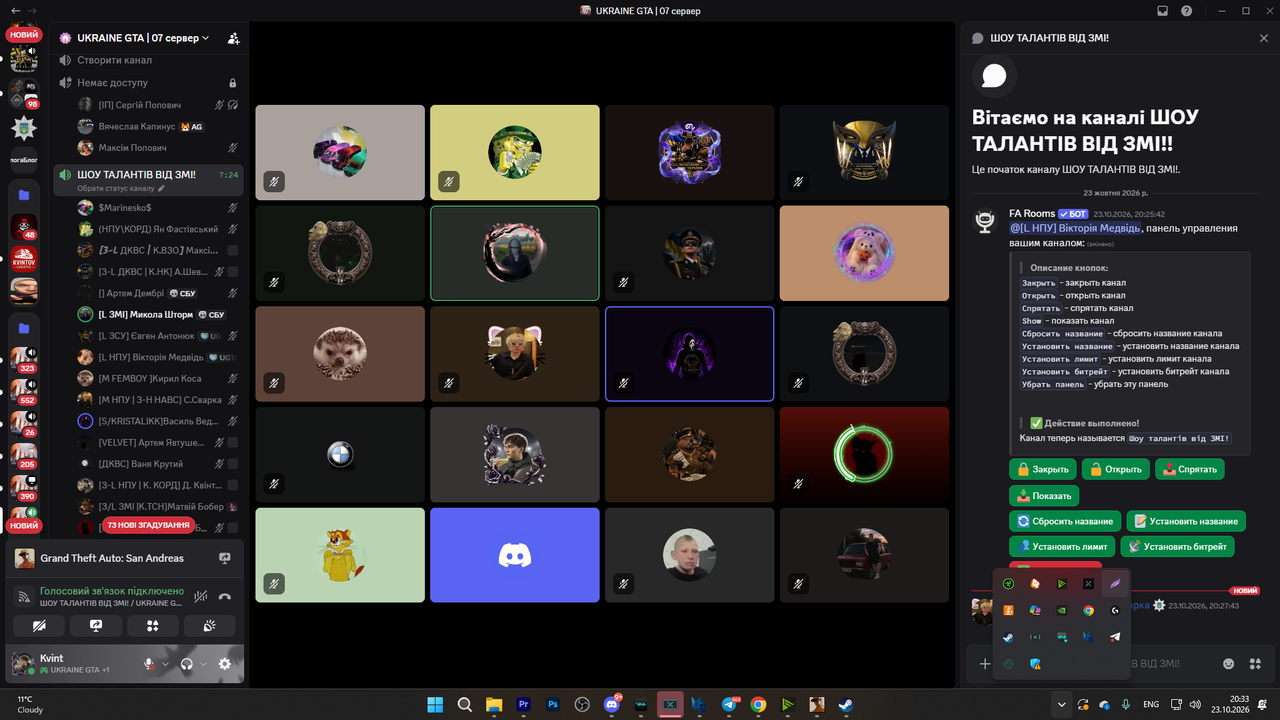The image size is (1280, 720).
Task: Click the Показать channel button
Action: [x=1044, y=495]
